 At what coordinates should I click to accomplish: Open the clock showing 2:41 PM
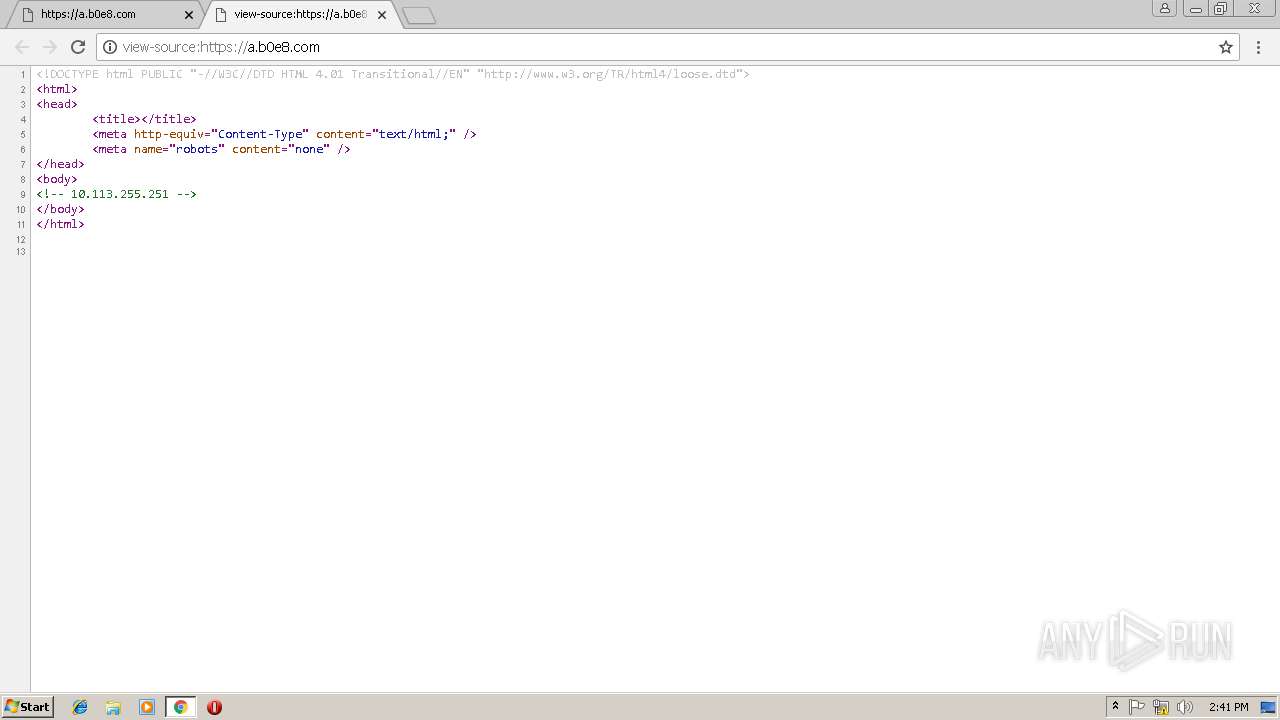pos(1228,707)
